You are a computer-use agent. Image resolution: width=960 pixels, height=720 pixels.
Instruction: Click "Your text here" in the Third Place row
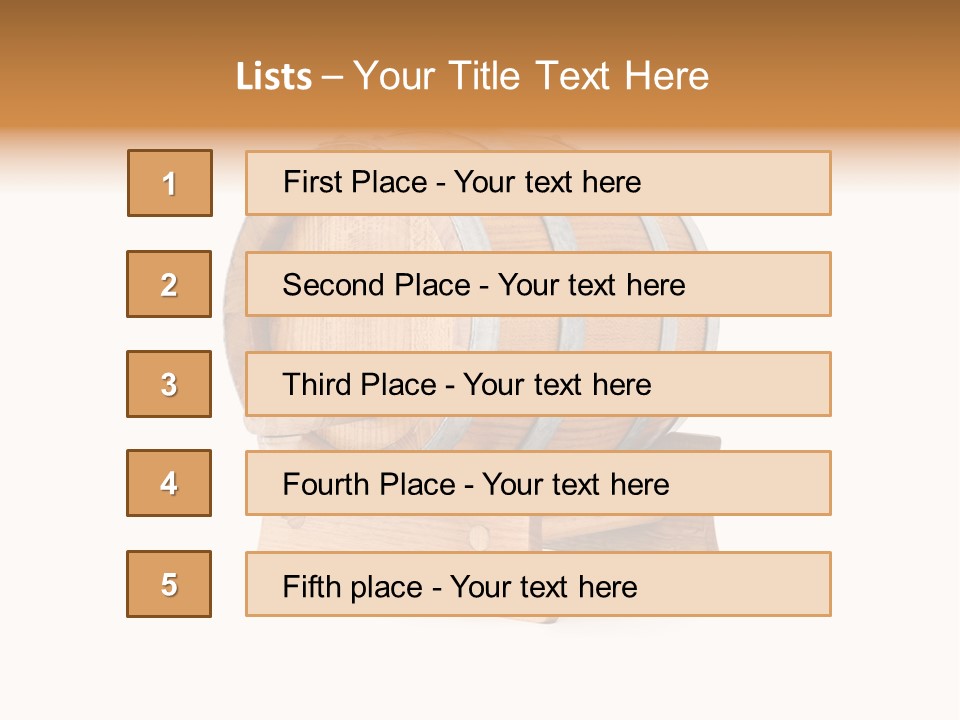pyautogui.click(x=557, y=385)
